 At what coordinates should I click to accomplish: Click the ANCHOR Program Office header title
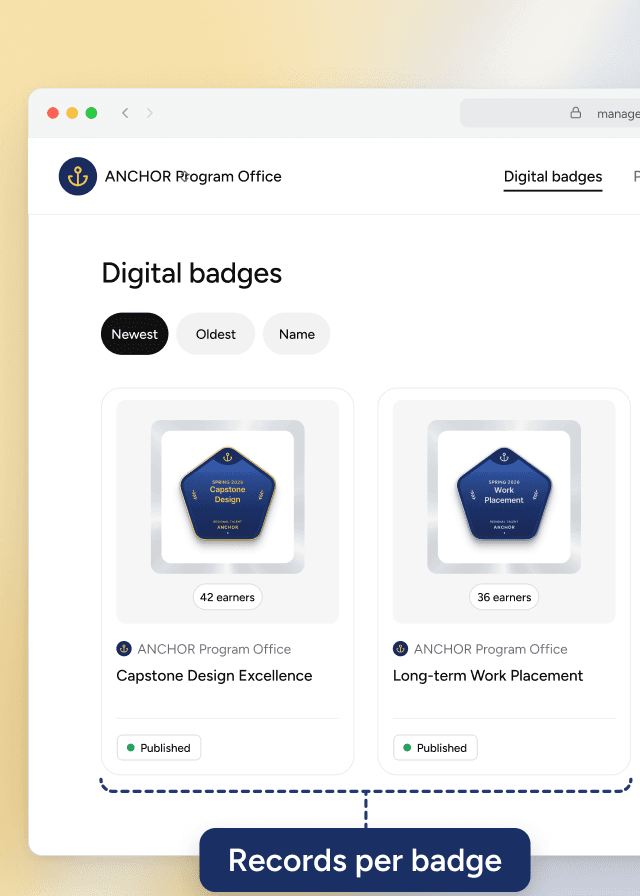click(193, 177)
